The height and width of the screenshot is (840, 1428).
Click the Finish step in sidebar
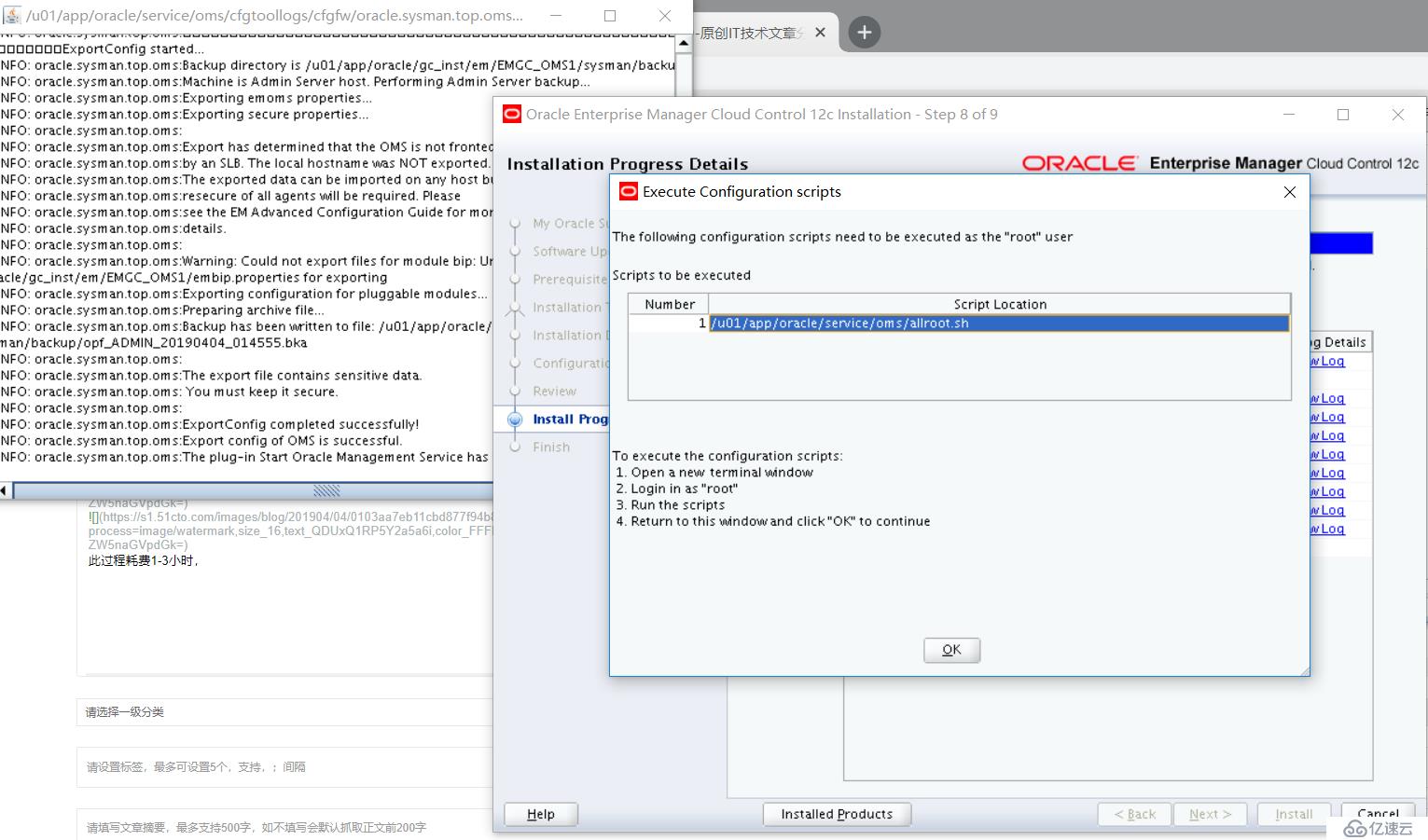click(x=551, y=448)
